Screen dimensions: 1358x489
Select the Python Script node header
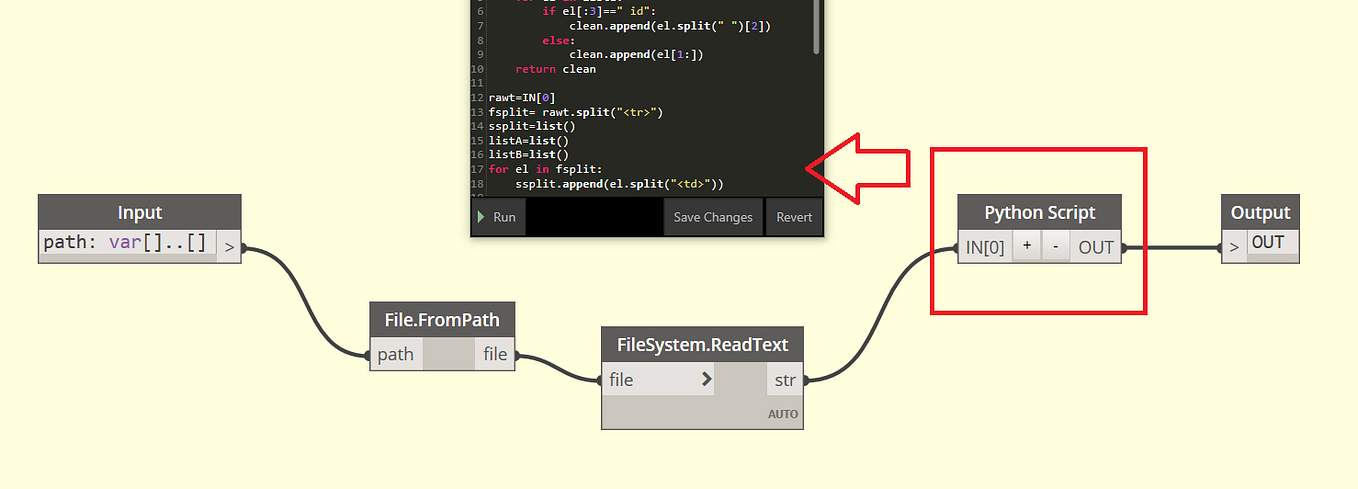click(1039, 213)
